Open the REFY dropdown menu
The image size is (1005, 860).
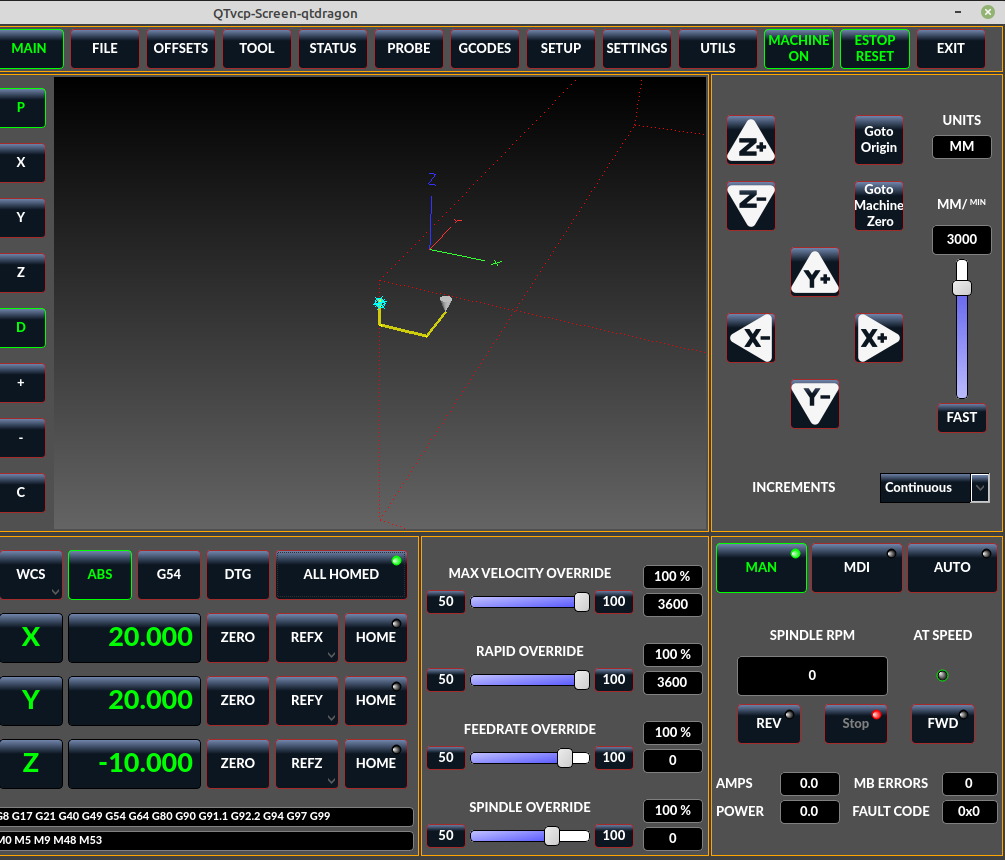pyautogui.click(x=307, y=700)
